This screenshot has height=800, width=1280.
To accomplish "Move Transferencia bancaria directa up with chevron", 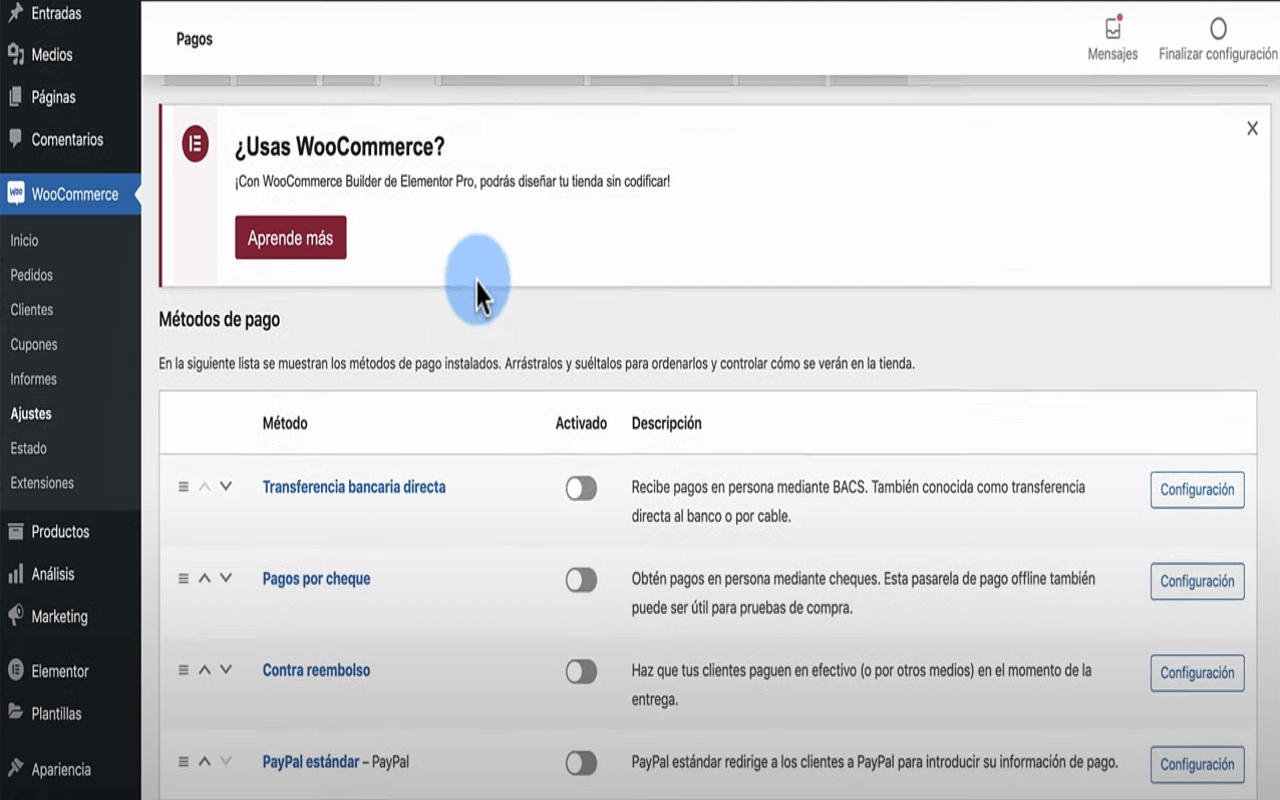I will pos(204,485).
